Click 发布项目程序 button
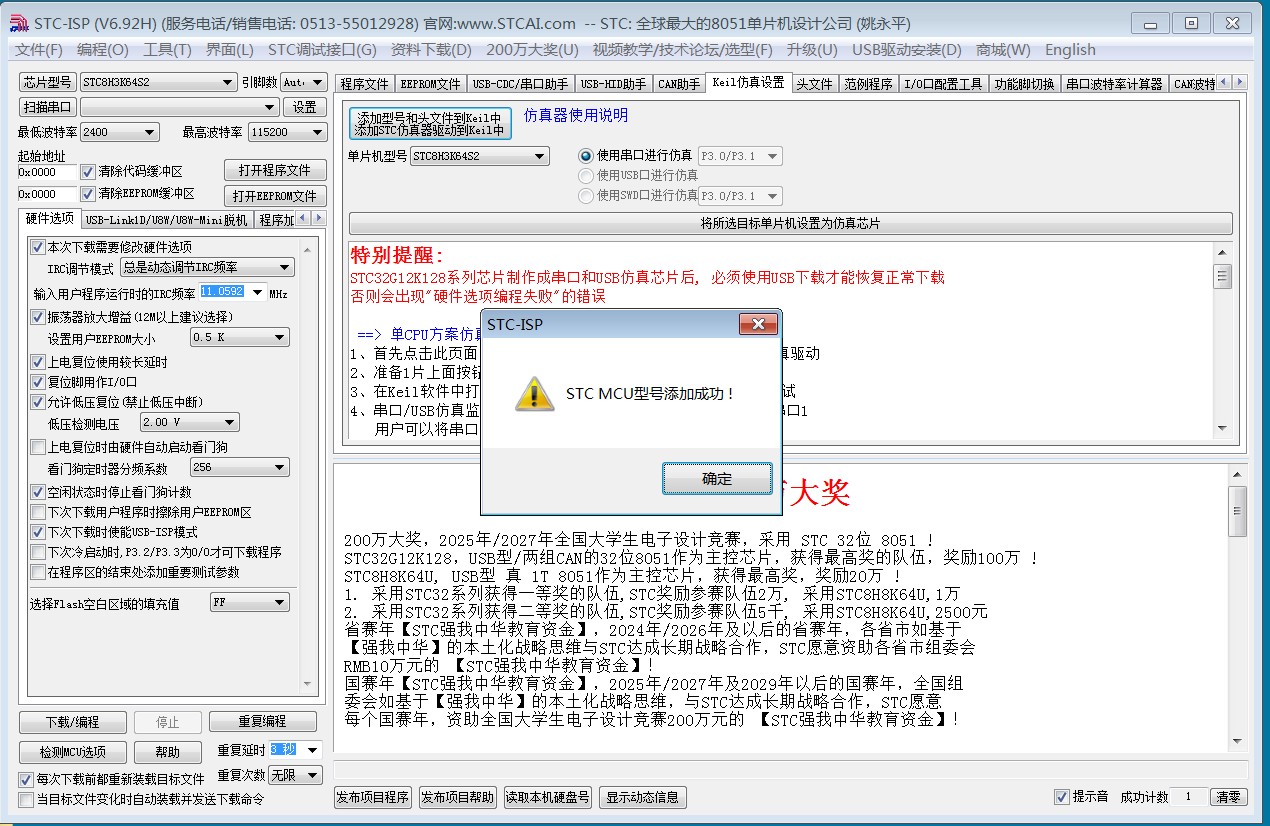1270x826 pixels. point(373,797)
